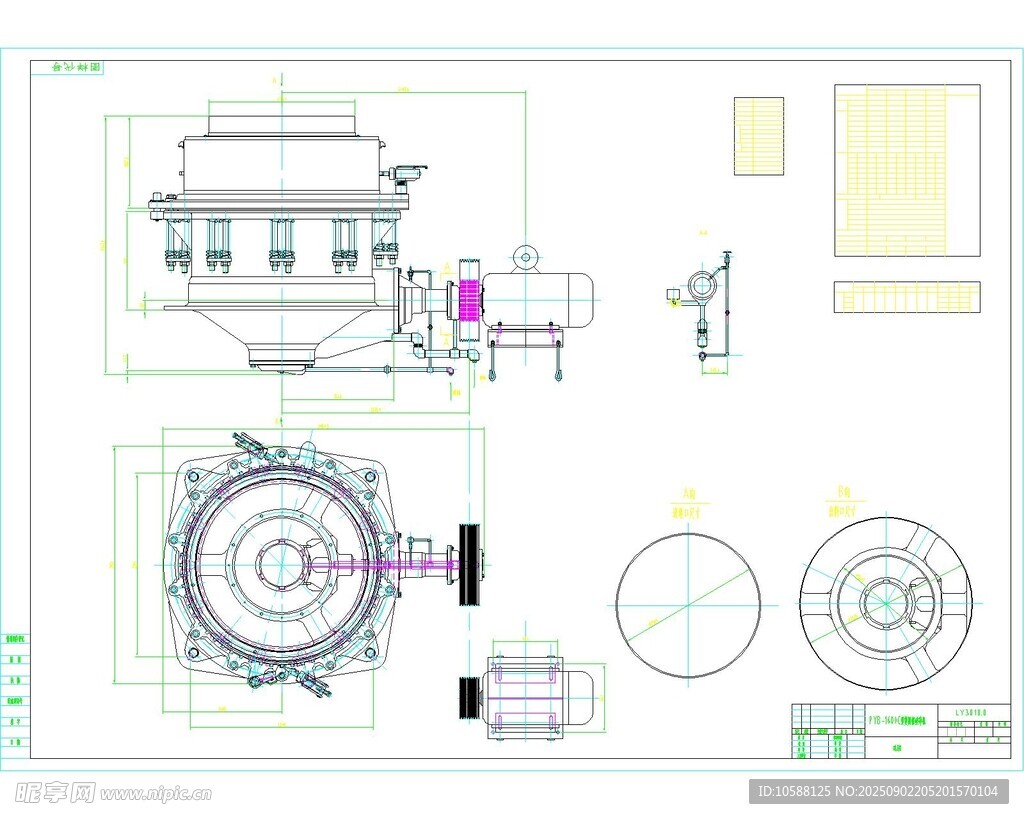Select the cone crusher discharge bottom outlet
The width and height of the screenshot is (1024, 819).
click(282, 355)
